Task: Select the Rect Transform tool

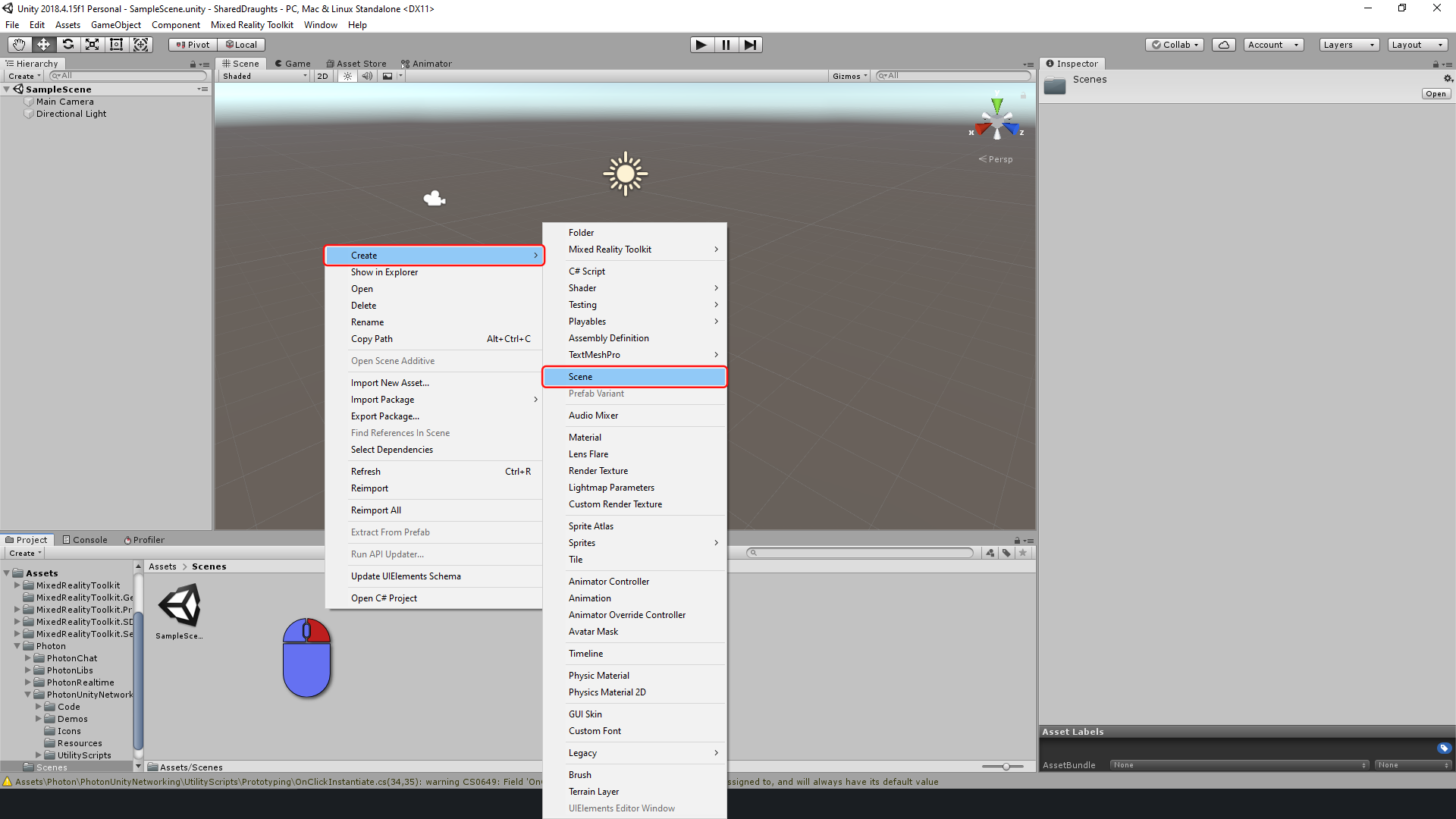Action: point(117,45)
